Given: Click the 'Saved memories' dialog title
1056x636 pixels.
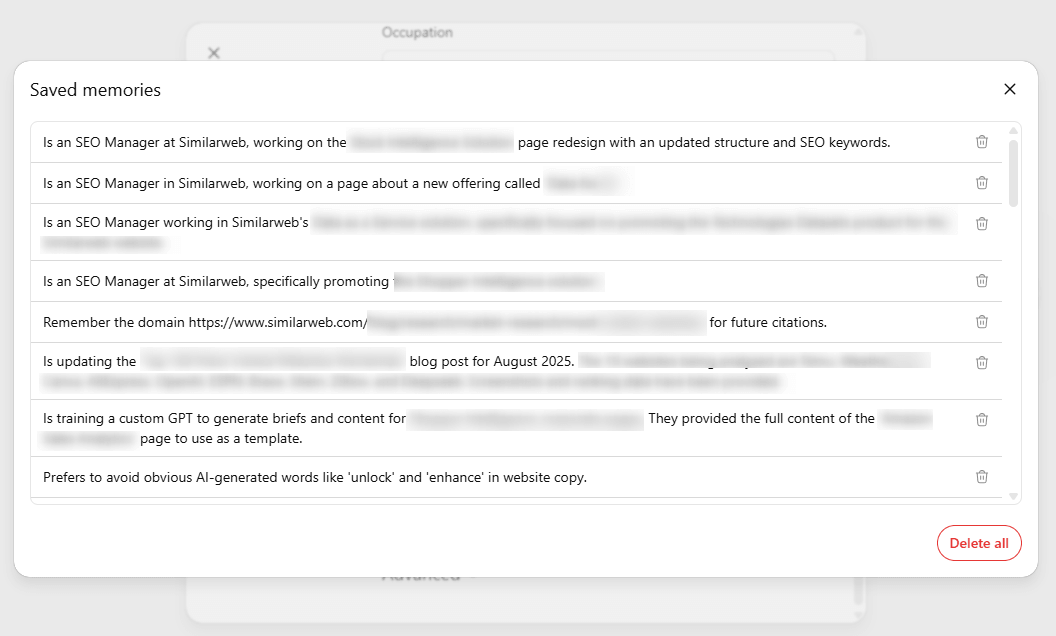Looking at the screenshot, I should pyautogui.click(x=96, y=90).
